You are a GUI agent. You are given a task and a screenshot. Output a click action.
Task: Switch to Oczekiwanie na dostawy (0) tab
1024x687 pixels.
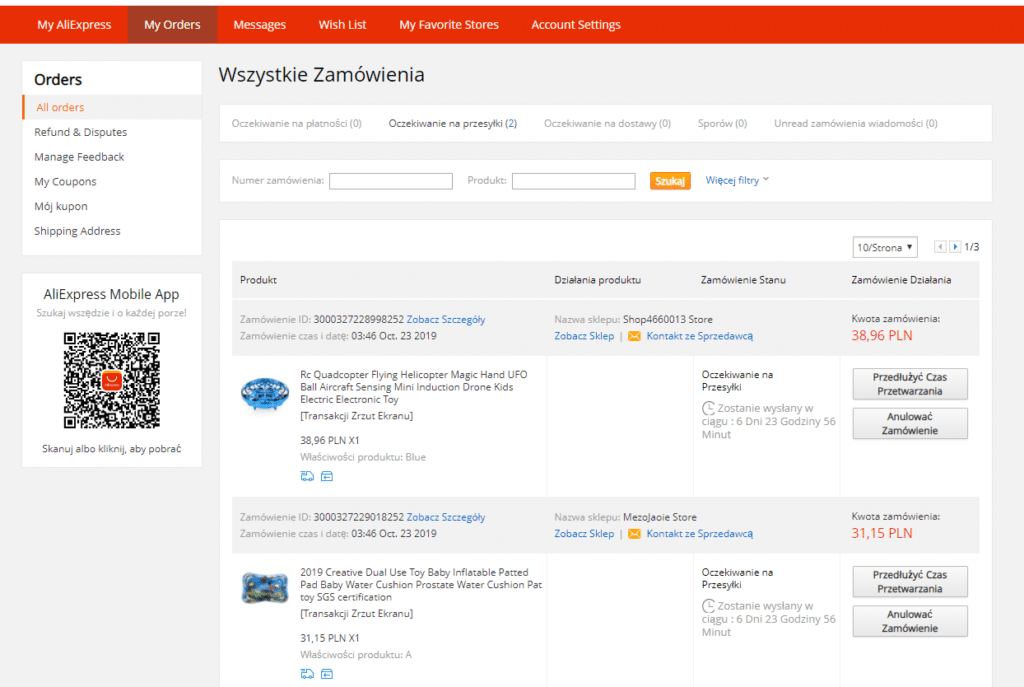(607, 123)
